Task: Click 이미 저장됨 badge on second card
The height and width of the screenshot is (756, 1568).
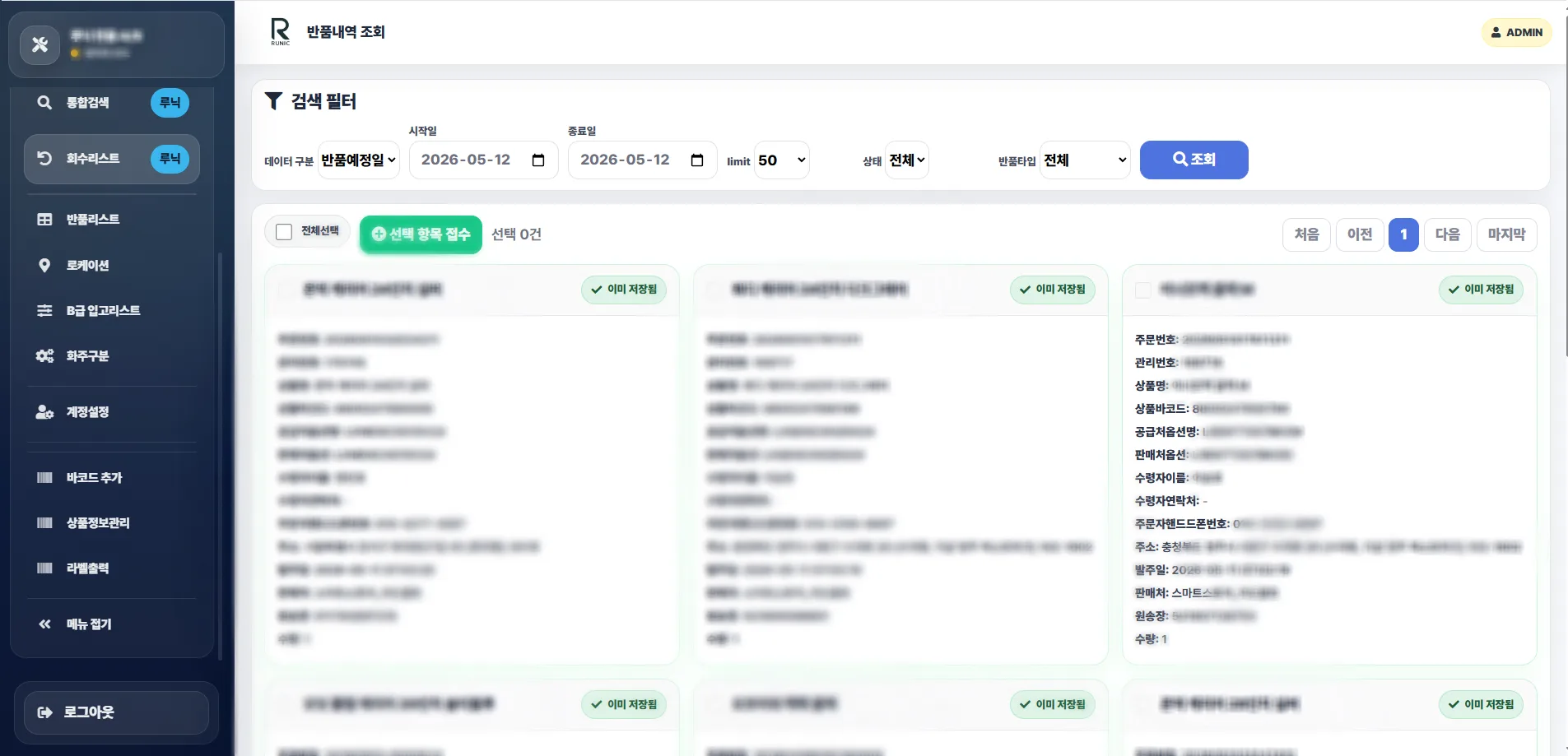Action: click(x=1053, y=290)
